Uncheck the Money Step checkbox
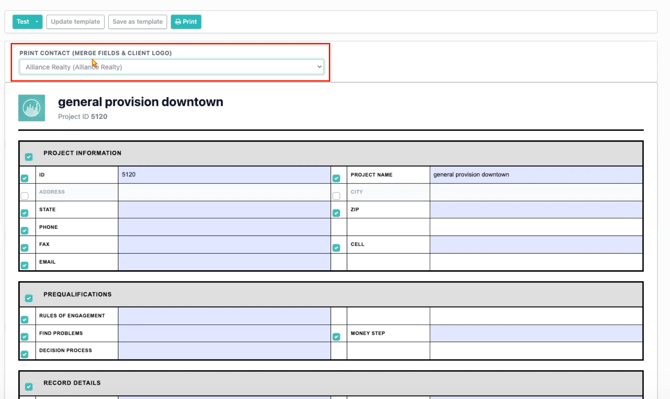670x399 pixels. click(x=336, y=337)
